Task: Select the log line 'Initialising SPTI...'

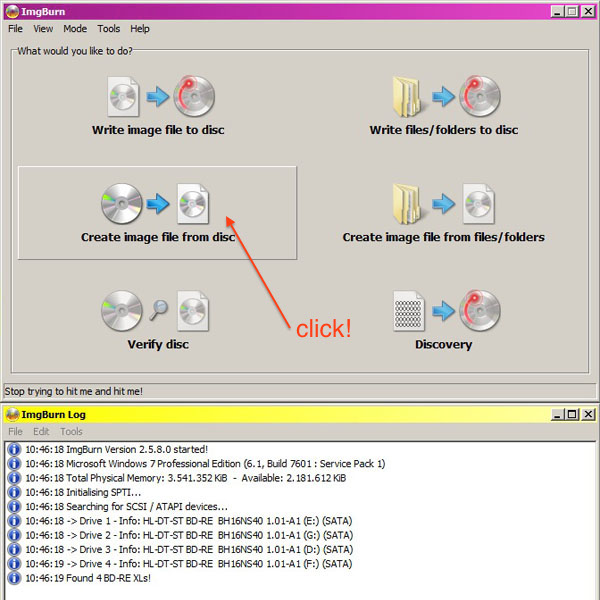Action: coord(83,492)
